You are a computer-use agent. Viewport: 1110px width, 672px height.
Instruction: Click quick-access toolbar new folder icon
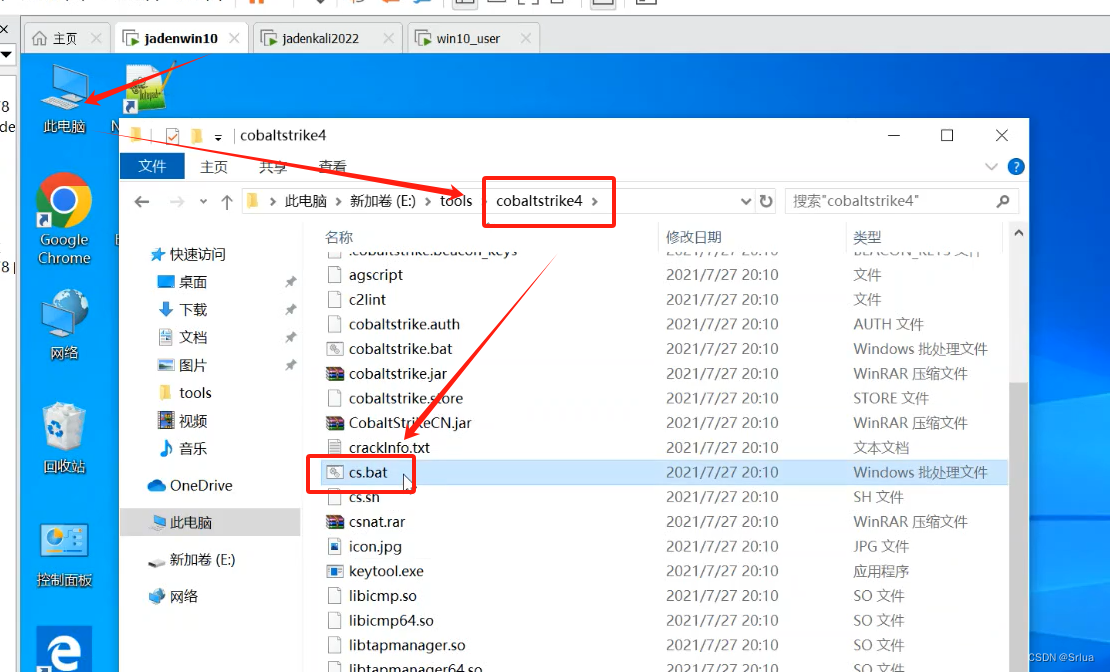(197, 135)
